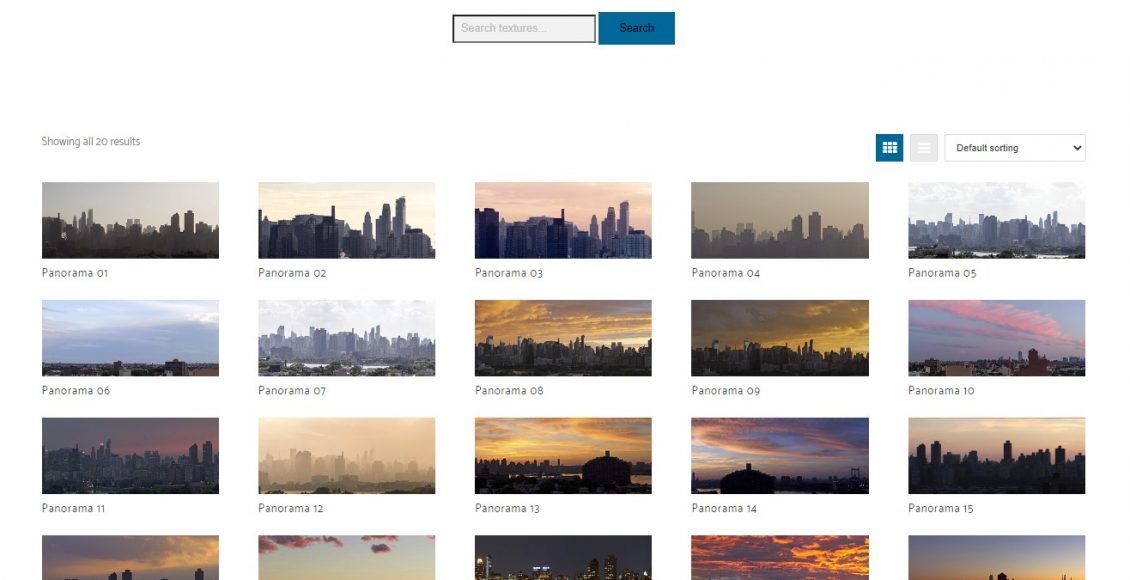Open the Panorama 14 image

779,456
